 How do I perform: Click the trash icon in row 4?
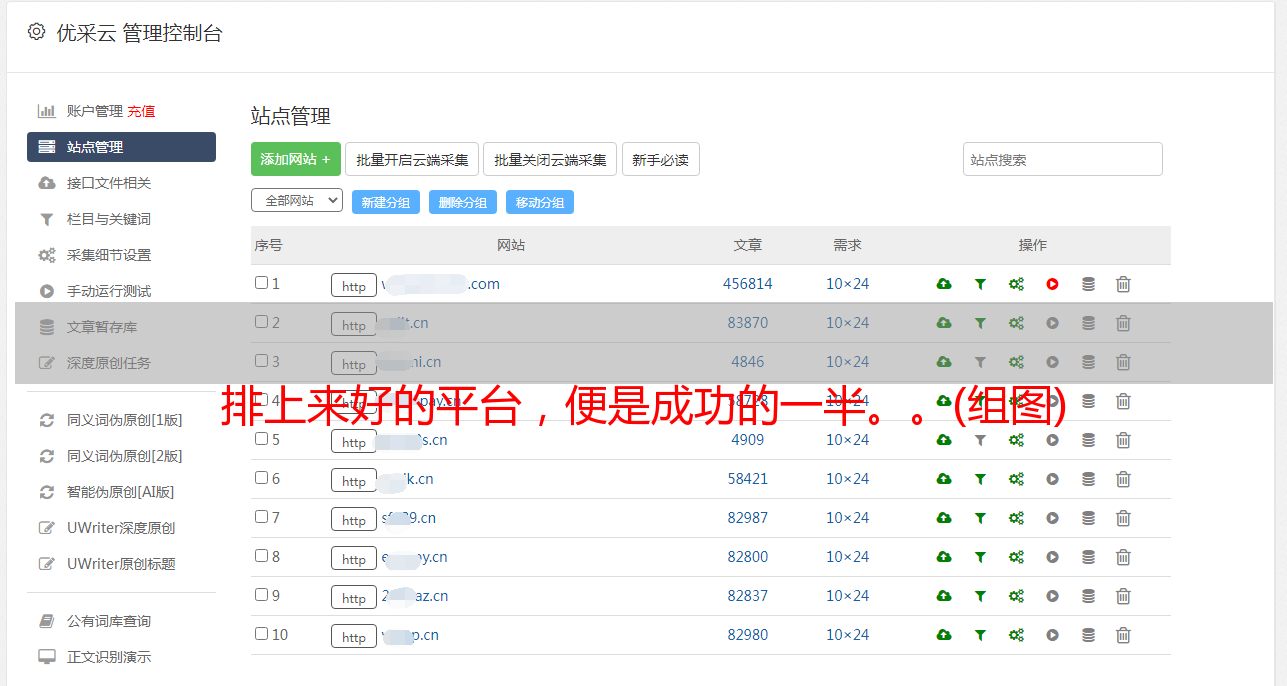pos(1123,401)
